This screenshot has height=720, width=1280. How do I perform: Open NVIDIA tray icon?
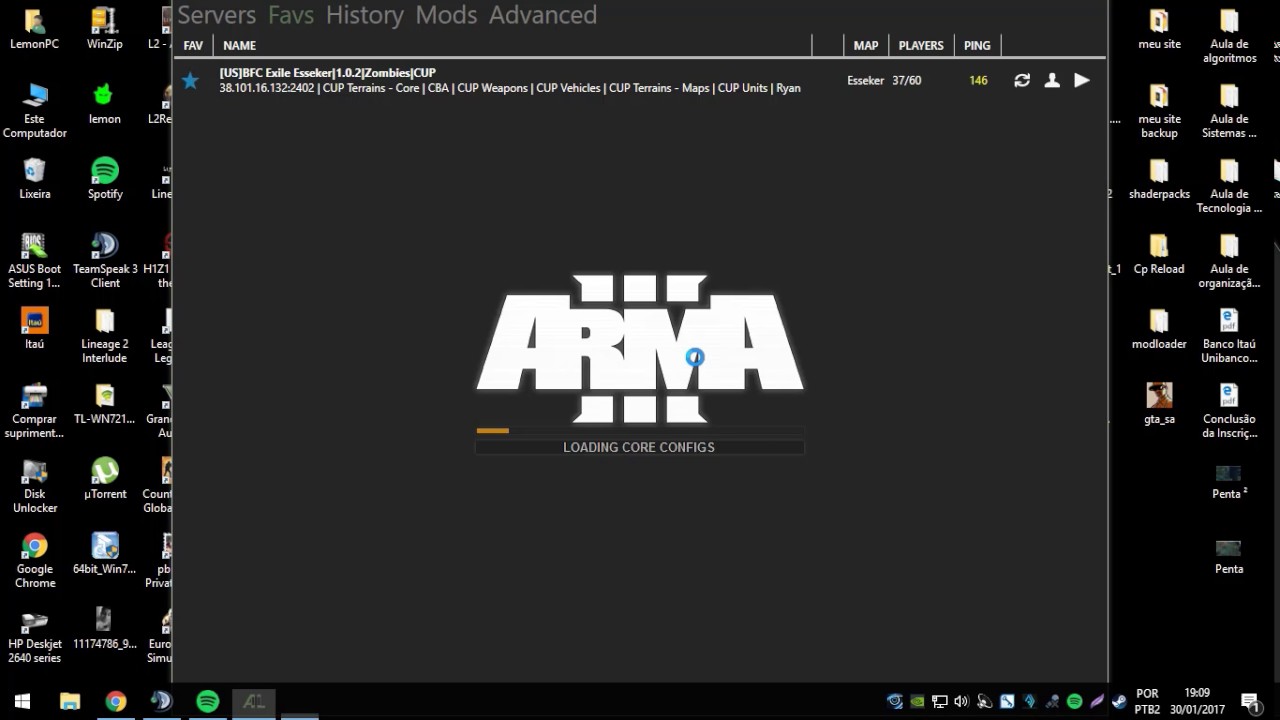tap(917, 702)
